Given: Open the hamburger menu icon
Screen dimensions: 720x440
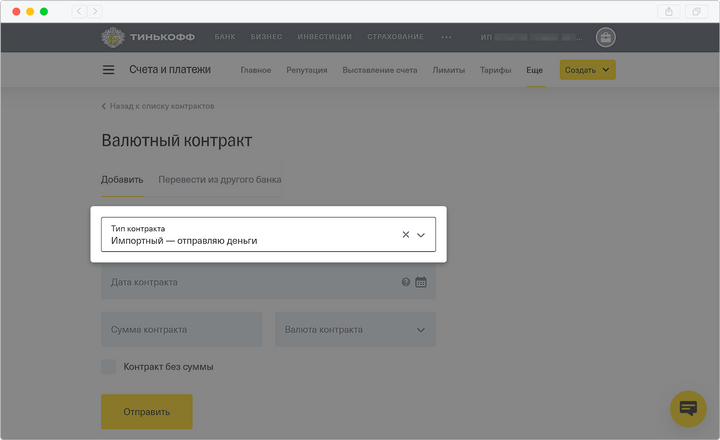Looking at the screenshot, I should 108,70.
